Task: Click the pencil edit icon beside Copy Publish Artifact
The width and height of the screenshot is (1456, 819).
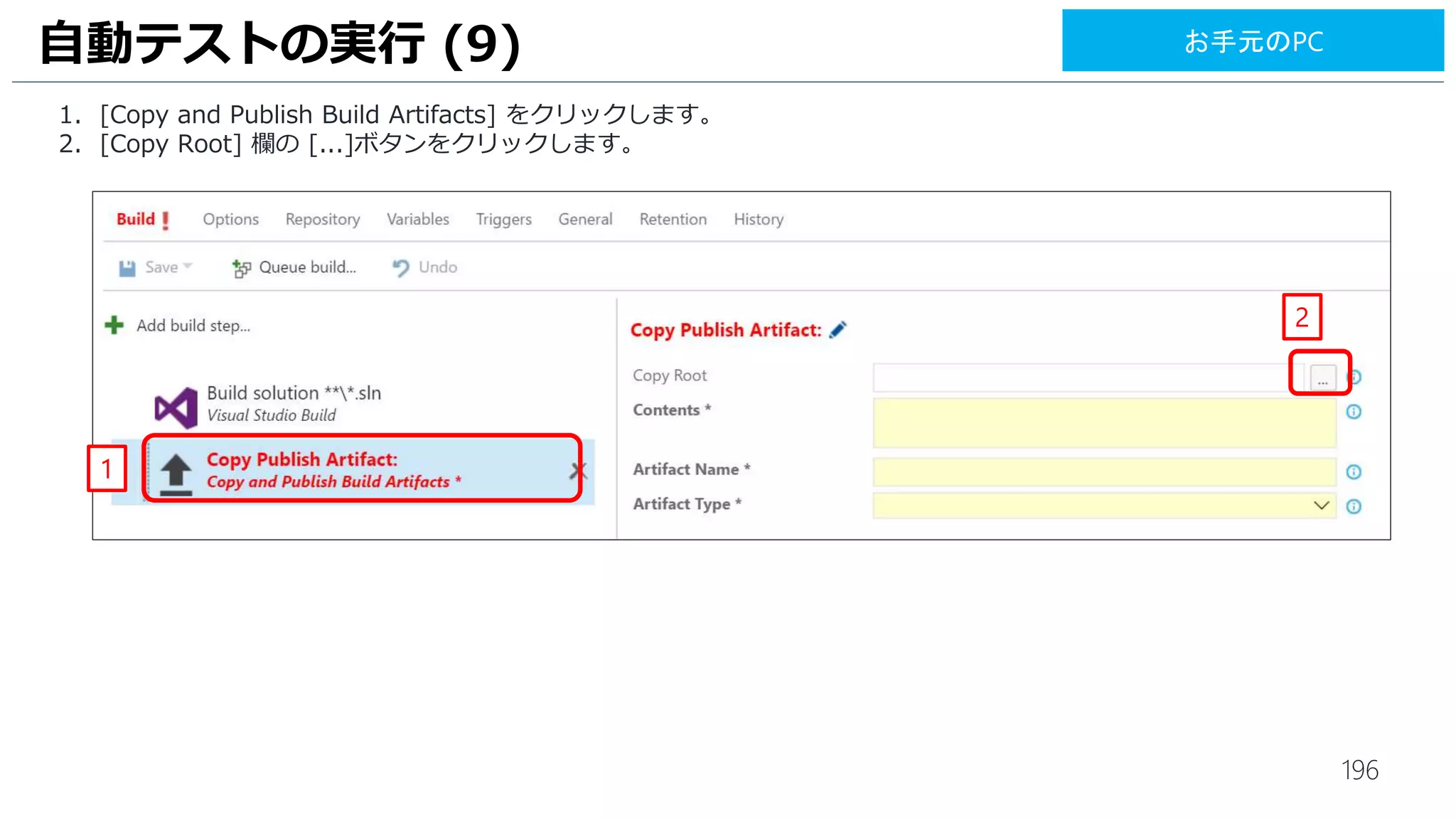Action: click(838, 330)
